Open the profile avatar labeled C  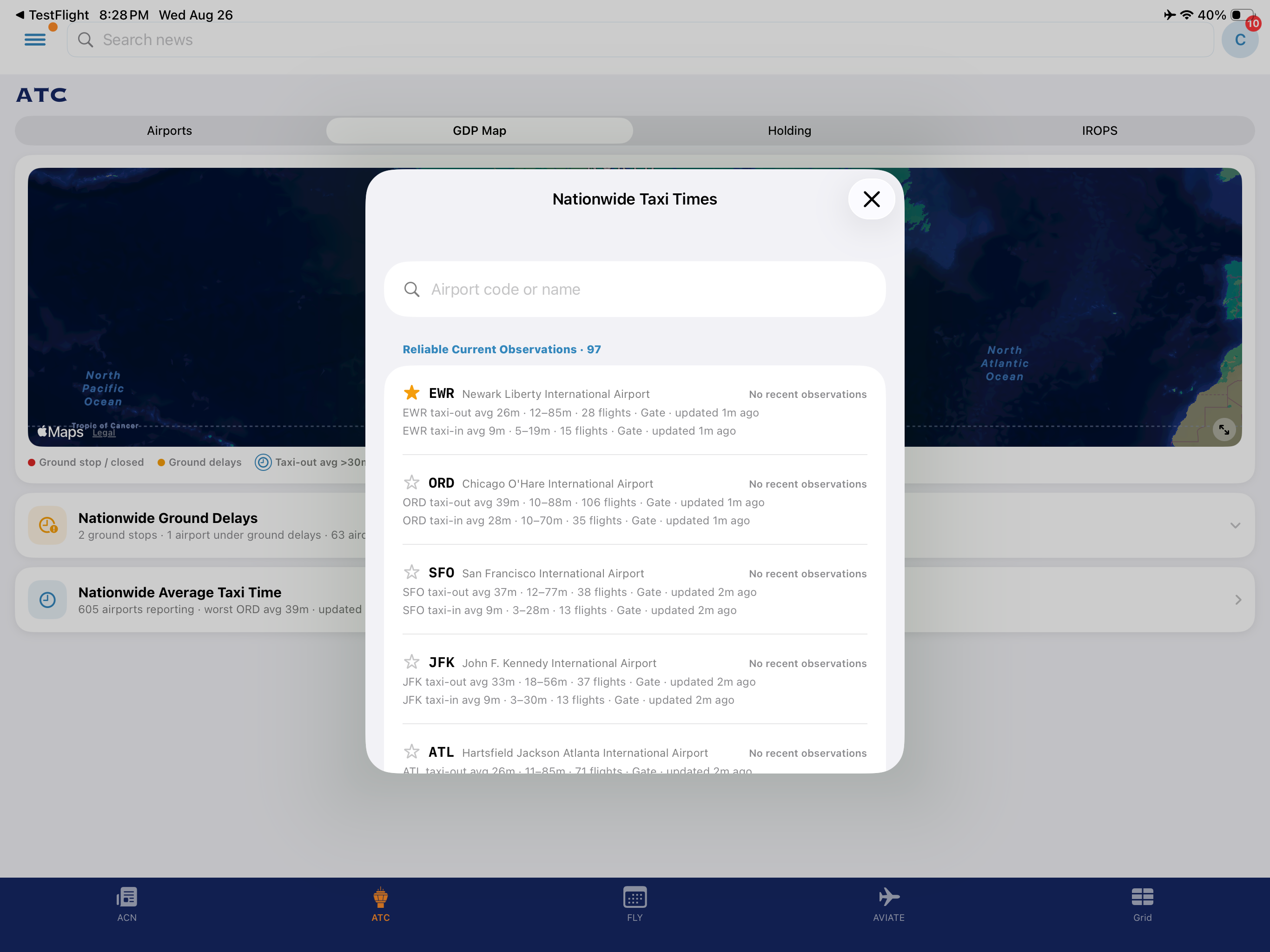(1240, 40)
